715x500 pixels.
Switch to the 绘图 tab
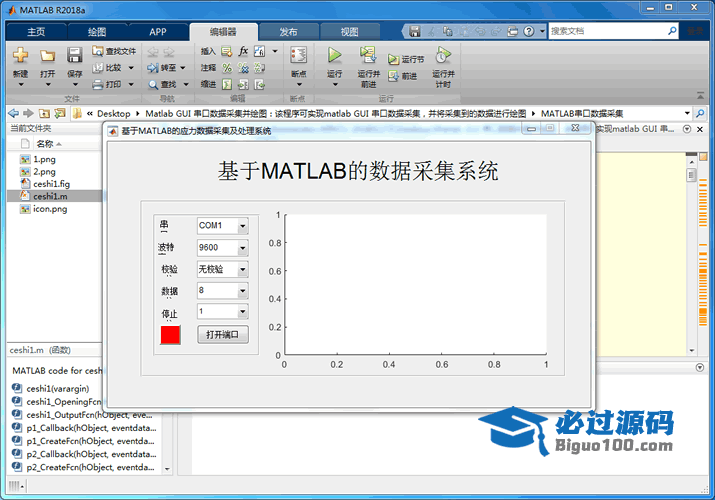pos(97,31)
